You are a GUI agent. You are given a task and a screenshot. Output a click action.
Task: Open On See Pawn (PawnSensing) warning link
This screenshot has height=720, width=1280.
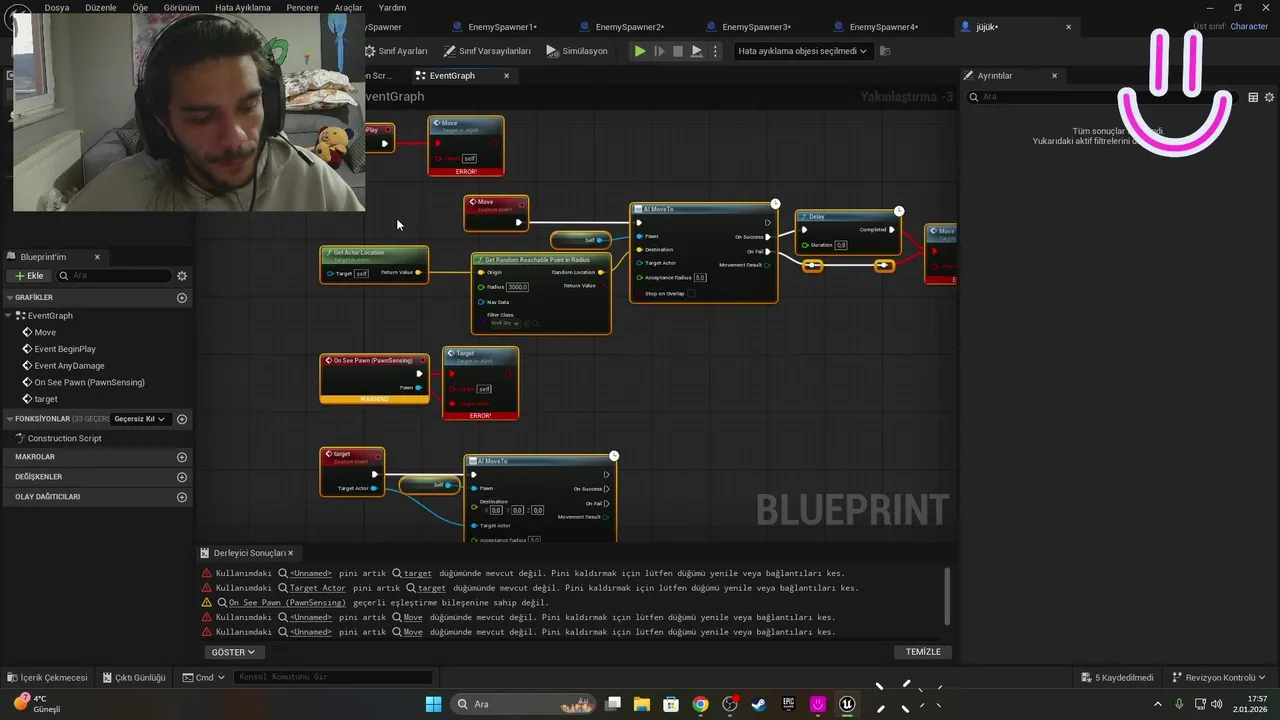point(287,603)
